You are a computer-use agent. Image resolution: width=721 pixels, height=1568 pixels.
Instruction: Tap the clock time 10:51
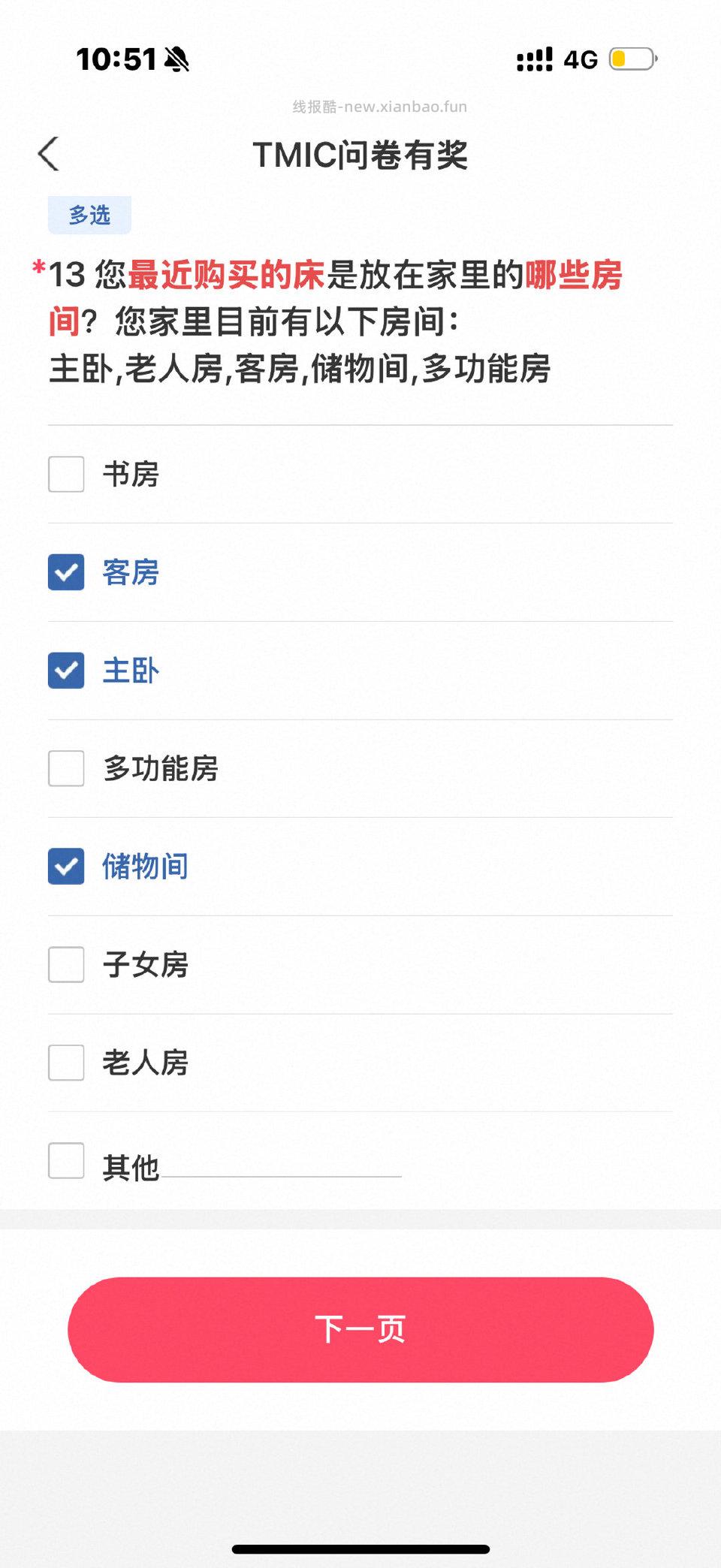pyautogui.click(x=116, y=59)
